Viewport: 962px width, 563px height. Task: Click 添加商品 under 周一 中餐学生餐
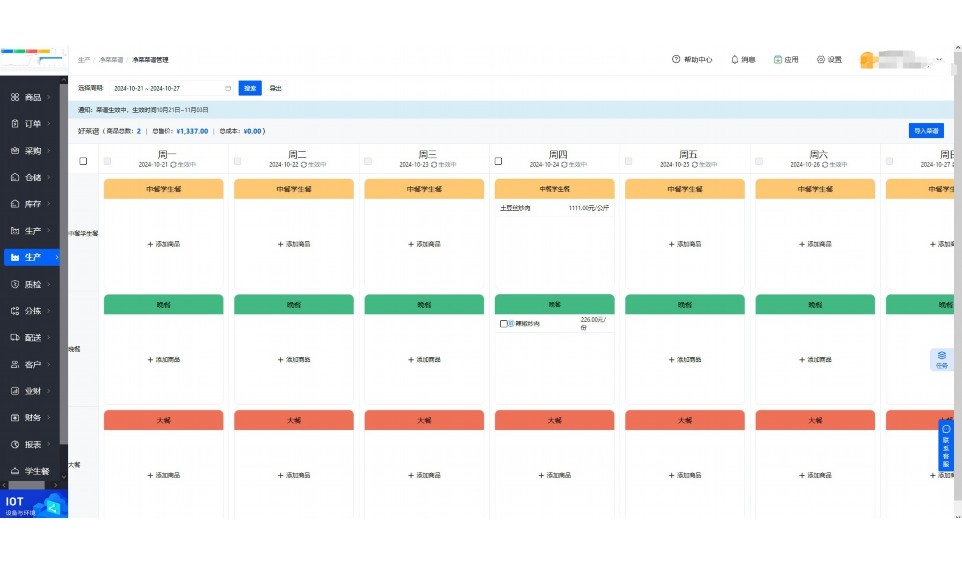pyautogui.click(x=163, y=244)
